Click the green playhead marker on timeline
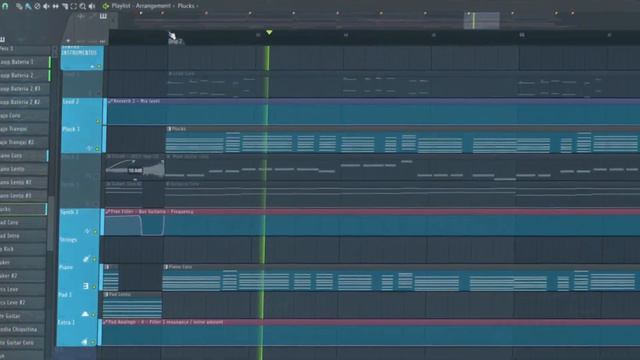Image resolution: width=640 pixels, height=360 pixels. click(x=269, y=32)
